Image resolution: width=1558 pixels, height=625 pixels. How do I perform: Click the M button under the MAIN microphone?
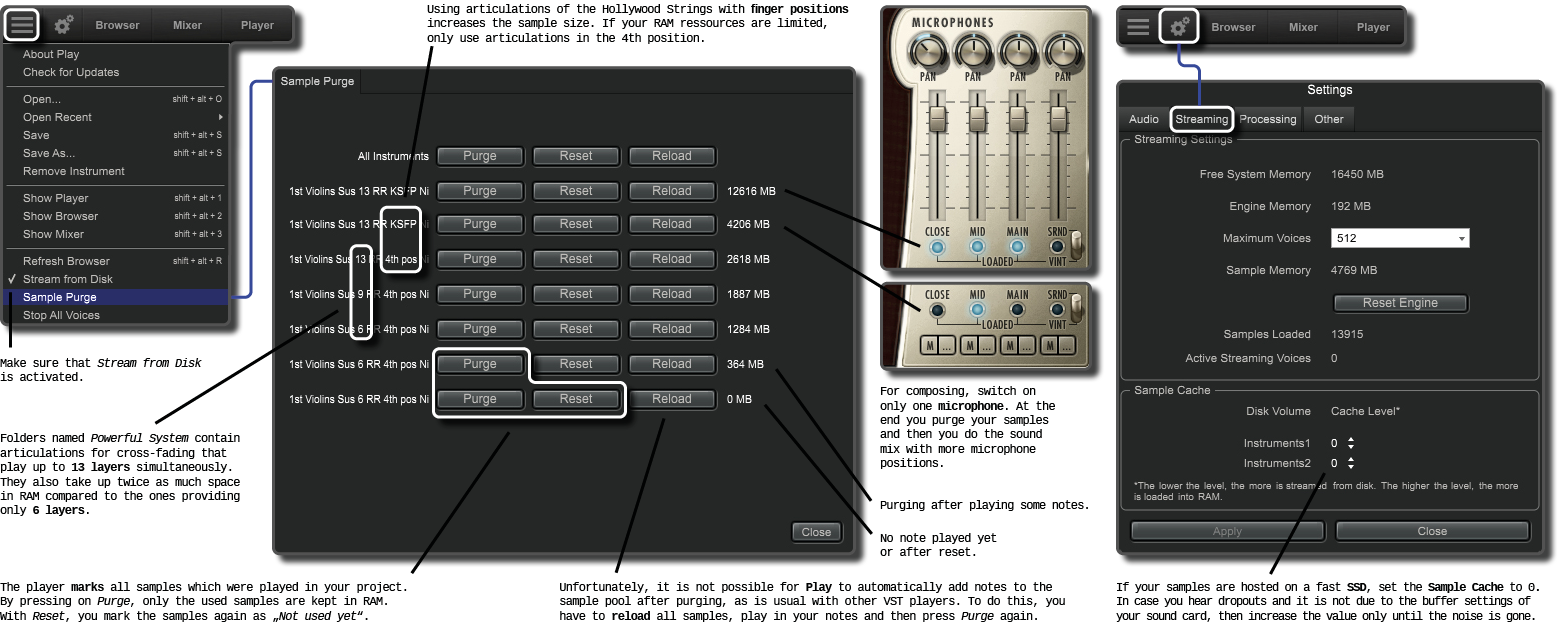point(1009,346)
